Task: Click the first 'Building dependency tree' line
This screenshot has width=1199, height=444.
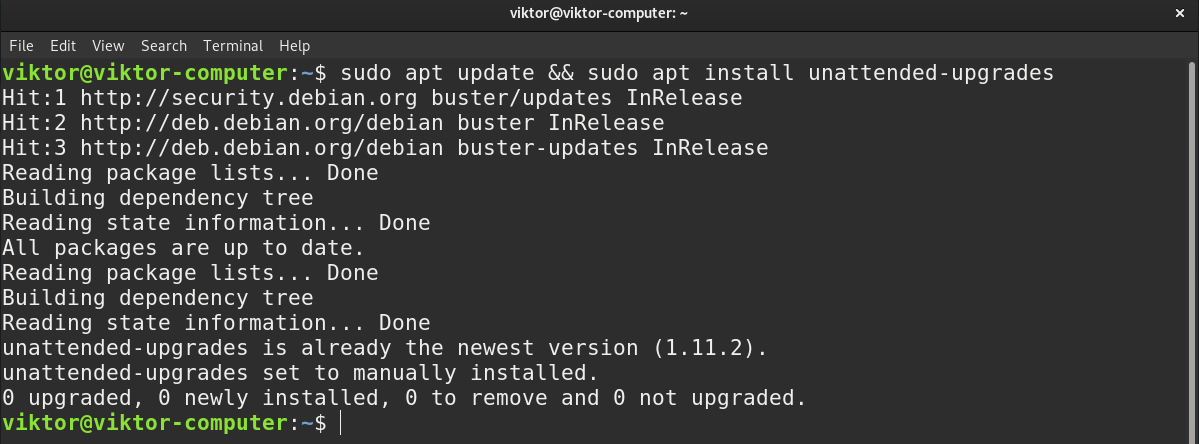Action: 158,198
